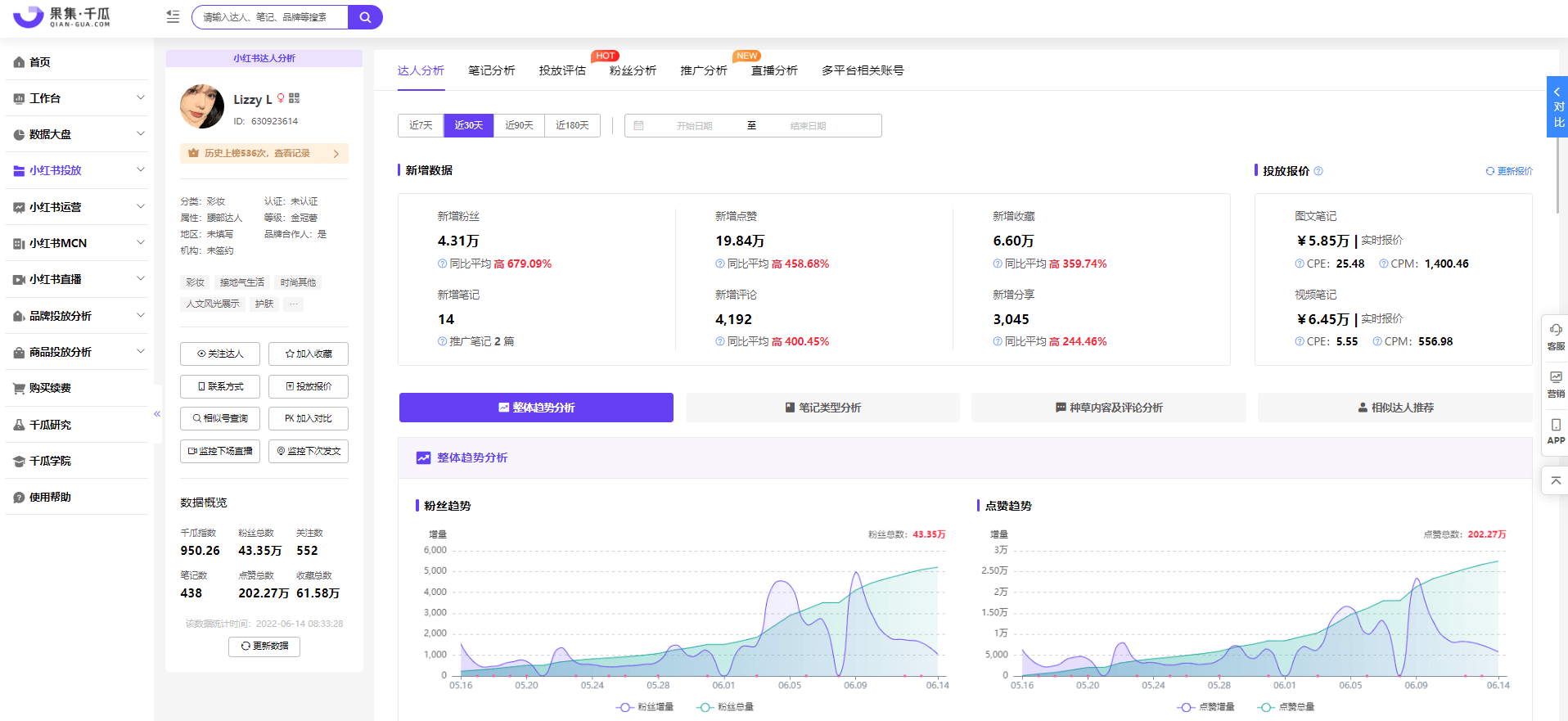The width and height of the screenshot is (1568, 721).
Task: Open the 对比 compare side panel
Action: point(1557,106)
